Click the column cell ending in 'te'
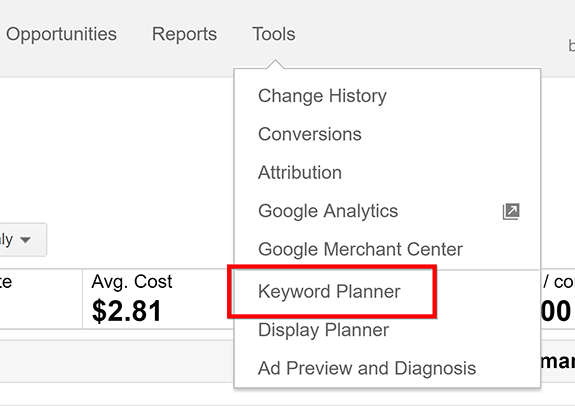Screen dimensions: 575x416 tap(6, 282)
